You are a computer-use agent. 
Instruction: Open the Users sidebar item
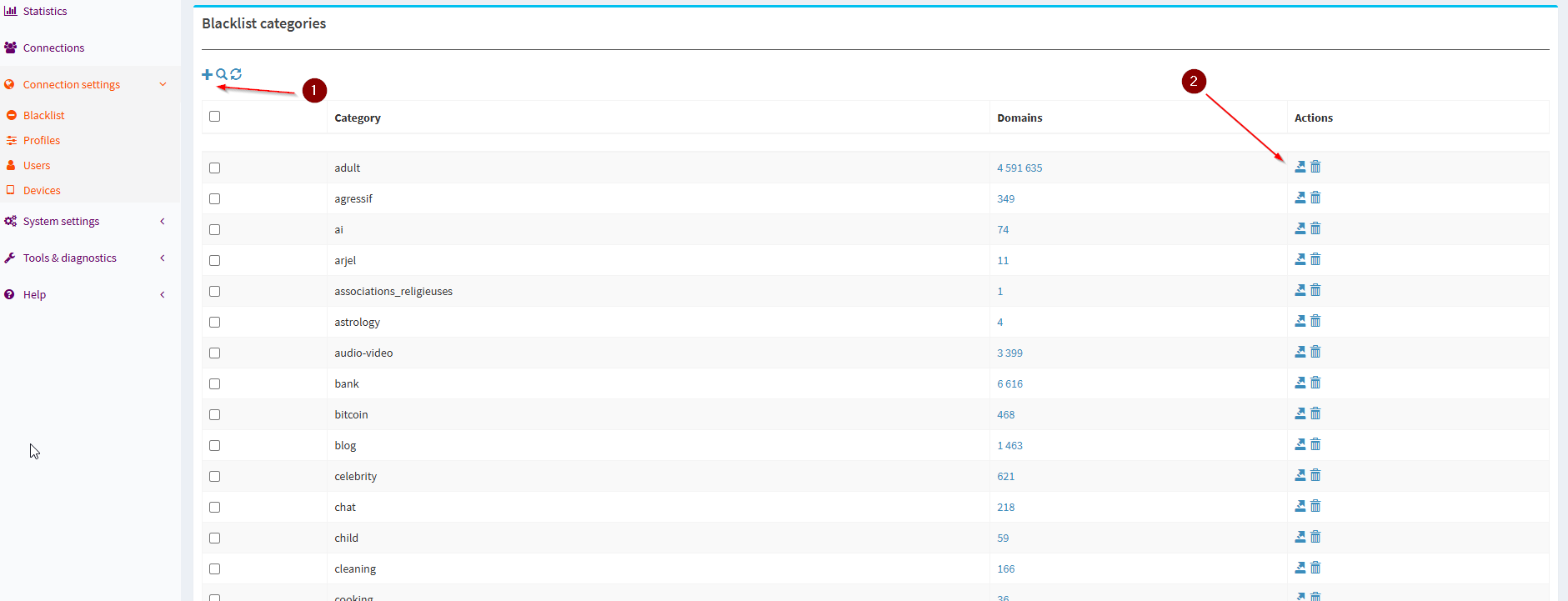click(37, 165)
